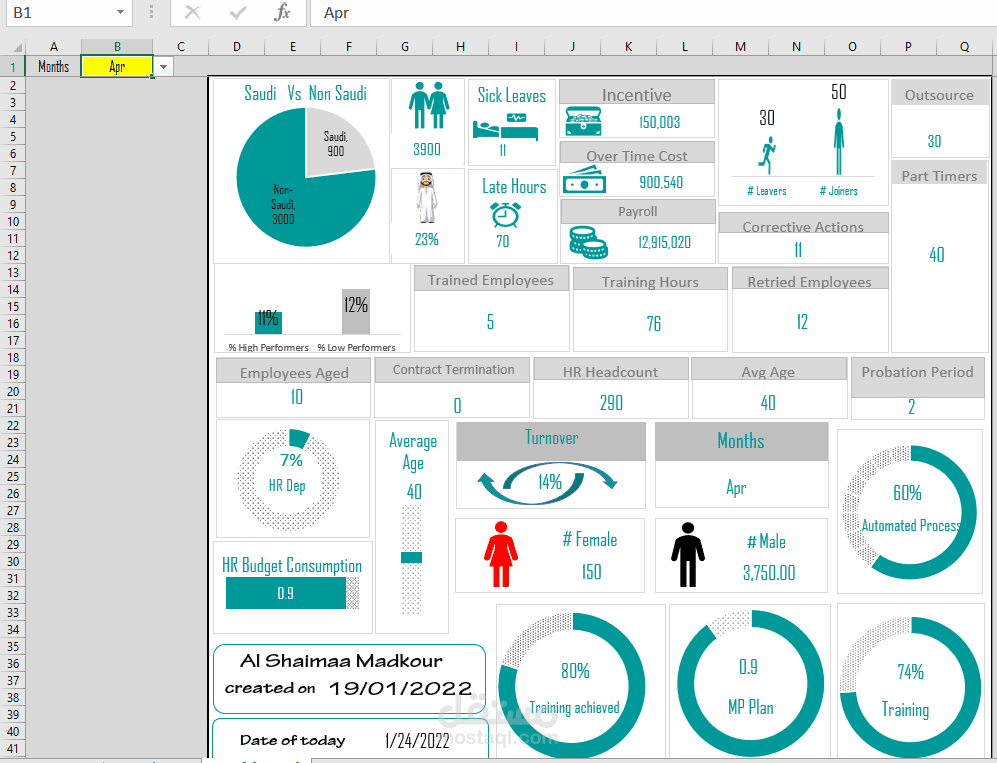Select row 10 header

click(x=13, y=221)
